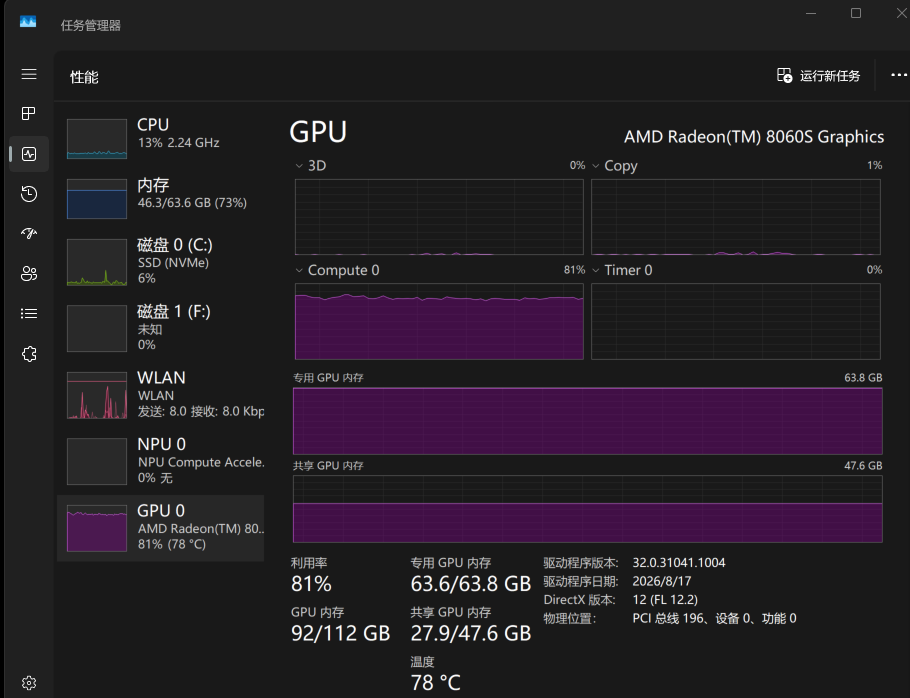Select the WLAN performance item
This screenshot has height=698, width=910.
tap(161, 395)
